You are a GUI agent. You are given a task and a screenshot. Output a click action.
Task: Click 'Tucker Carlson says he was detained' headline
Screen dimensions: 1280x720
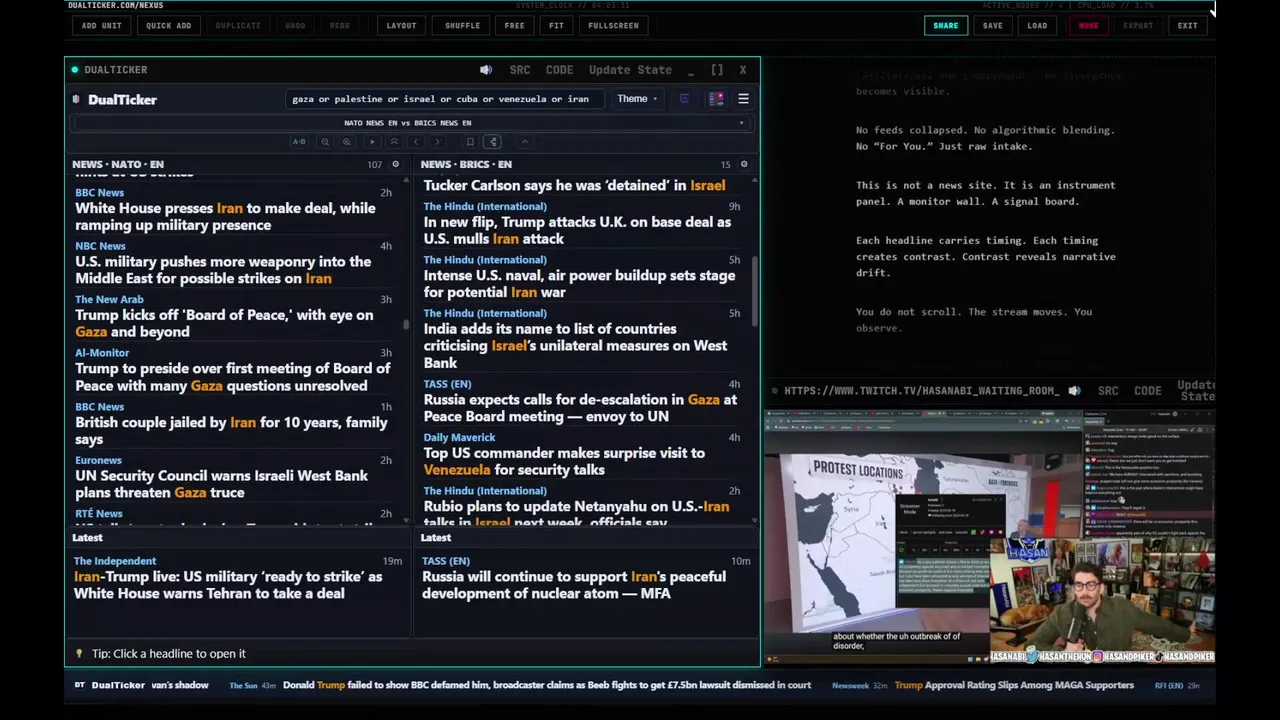(574, 185)
